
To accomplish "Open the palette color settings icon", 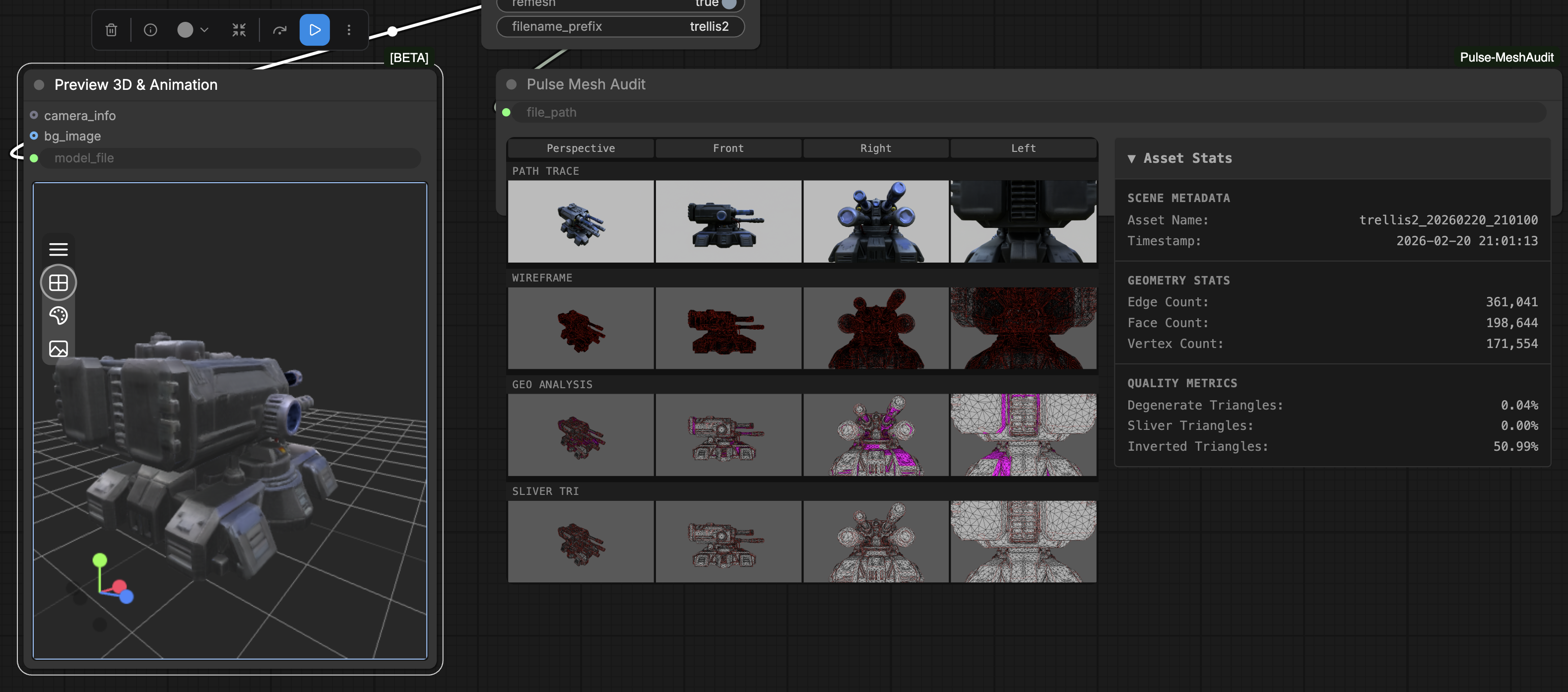I will point(59,316).
